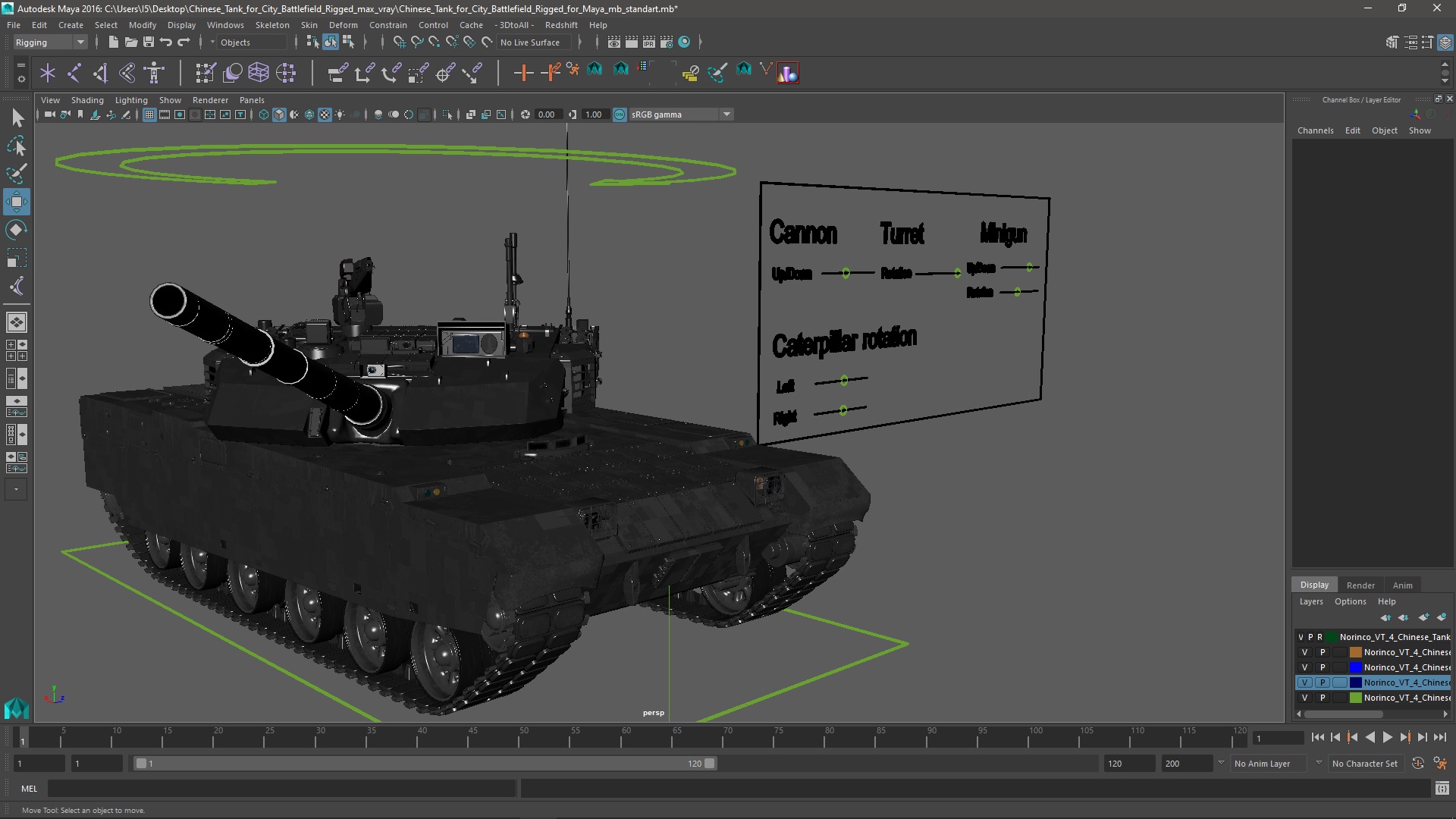This screenshot has height=819, width=1456.
Task: Play the animation backward
Action: pos(1370,737)
